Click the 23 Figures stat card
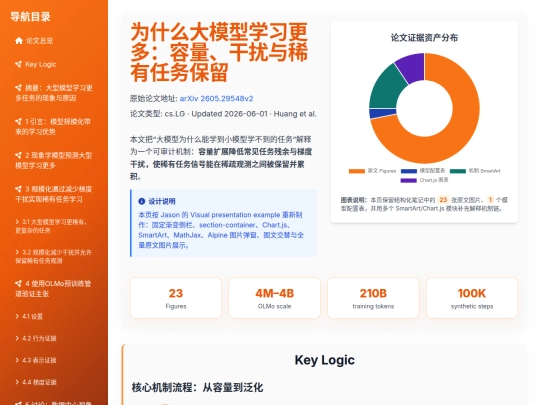 pyautogui.click(x=176, y=298)
